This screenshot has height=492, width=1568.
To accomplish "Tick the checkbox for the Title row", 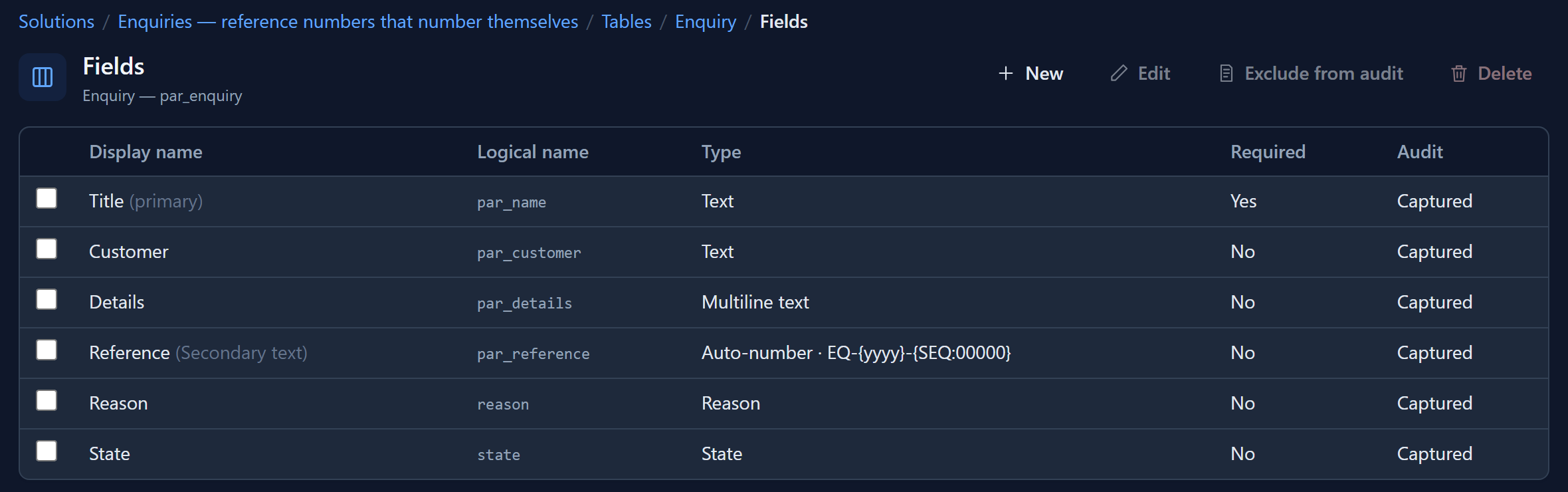I will tap(47, 198).
